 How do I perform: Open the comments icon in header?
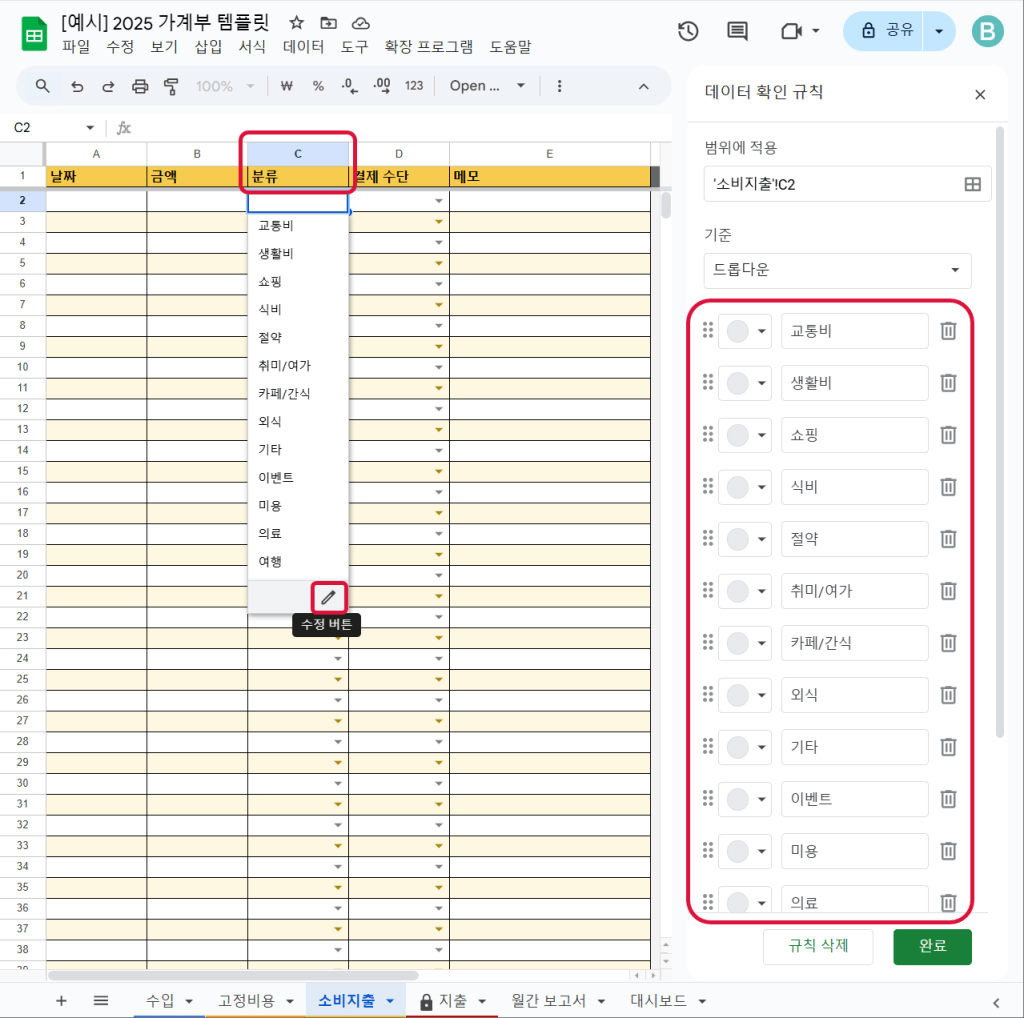(x=737, y=31)
